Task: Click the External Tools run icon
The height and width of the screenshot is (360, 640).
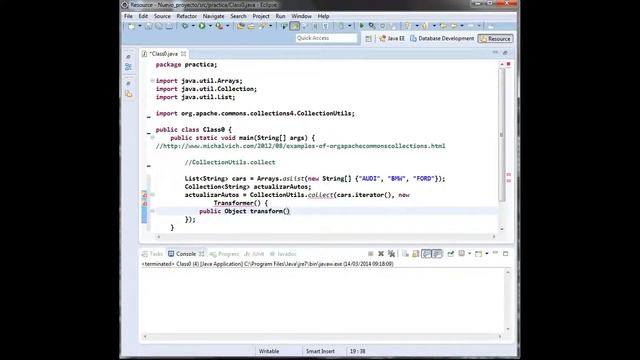Action: [x=220, y=26]
